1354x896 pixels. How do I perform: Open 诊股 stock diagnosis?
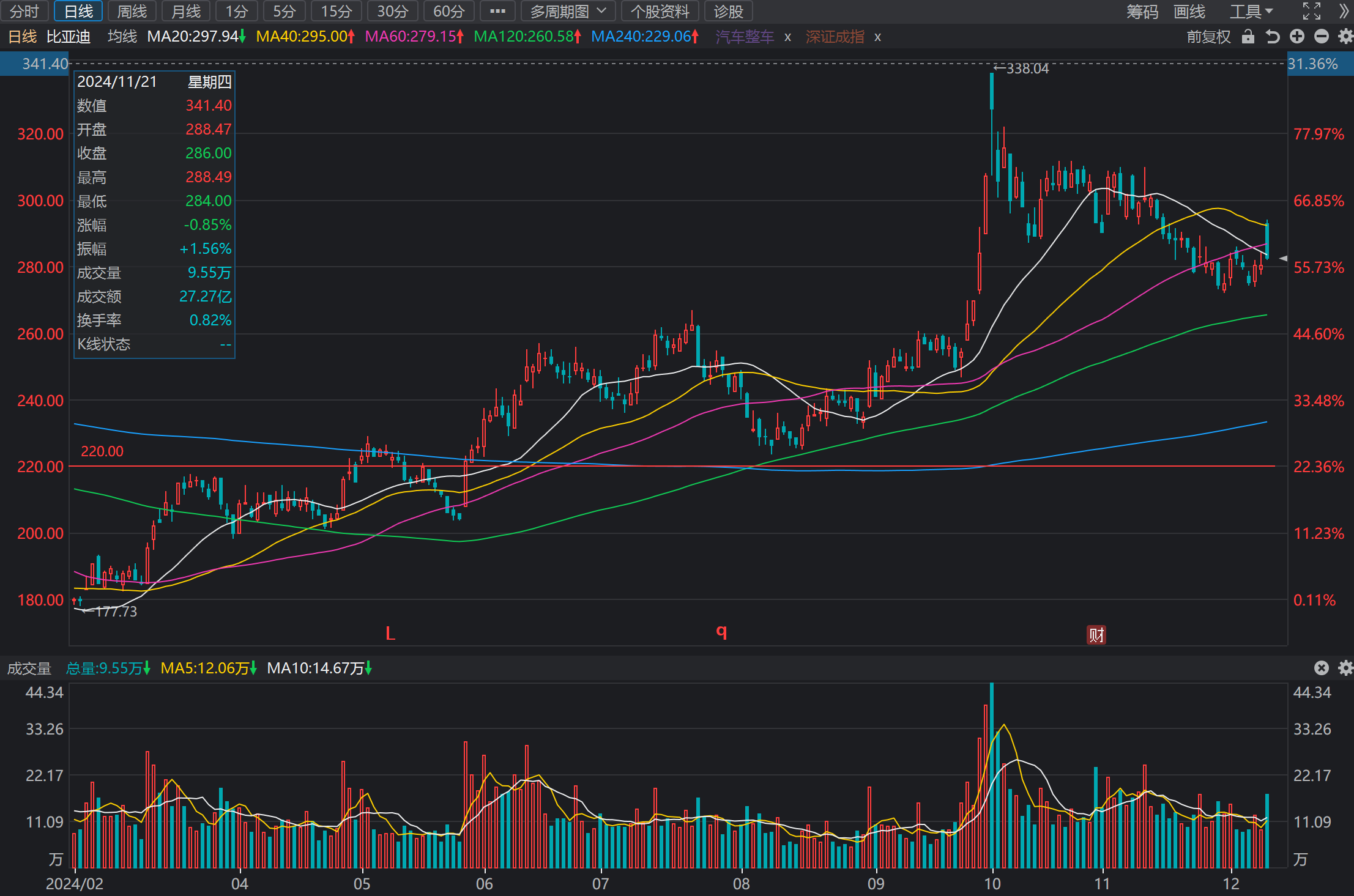(x=728, y=11)
